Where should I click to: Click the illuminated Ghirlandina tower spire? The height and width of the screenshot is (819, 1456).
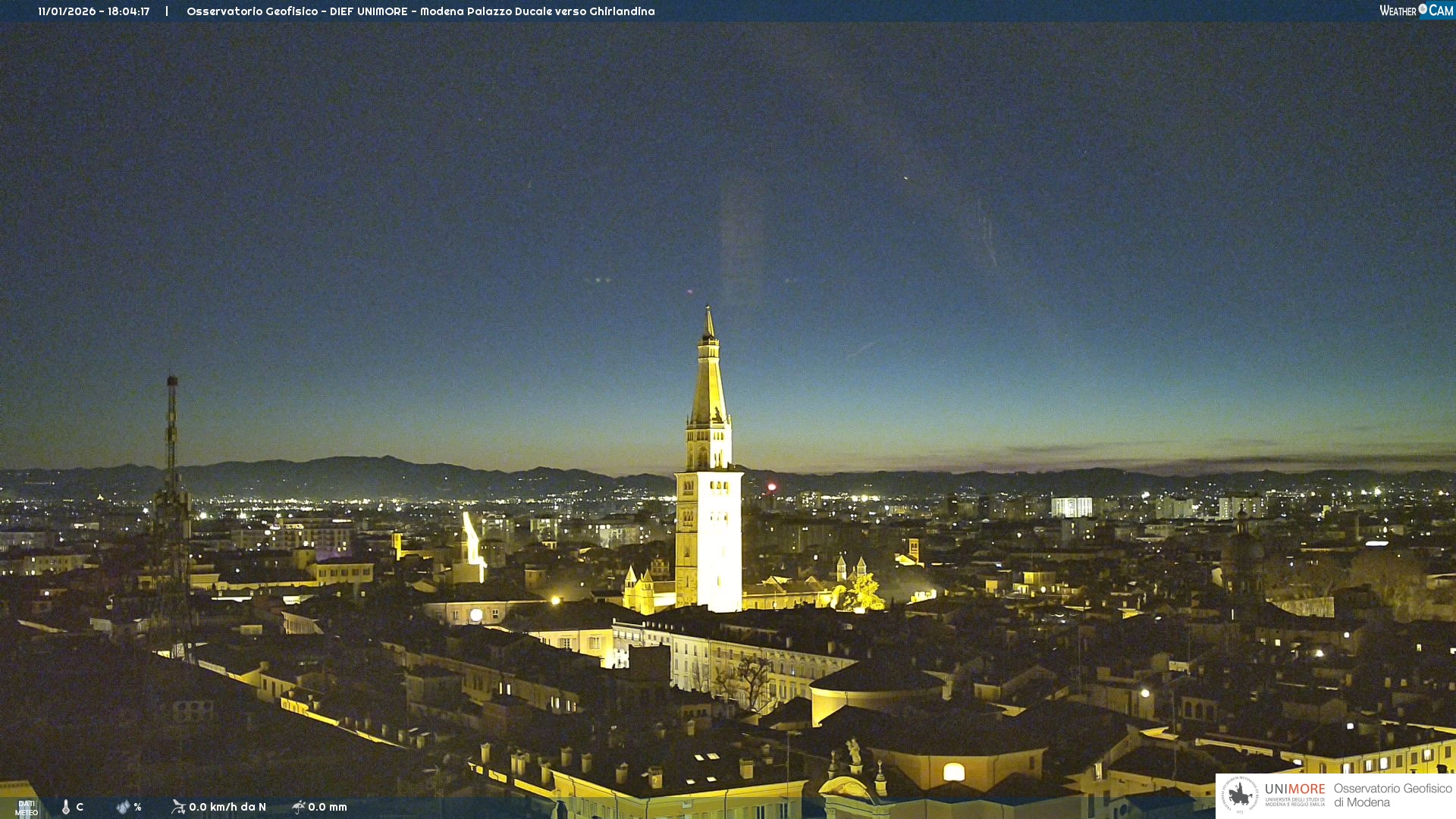pos(709,379)
